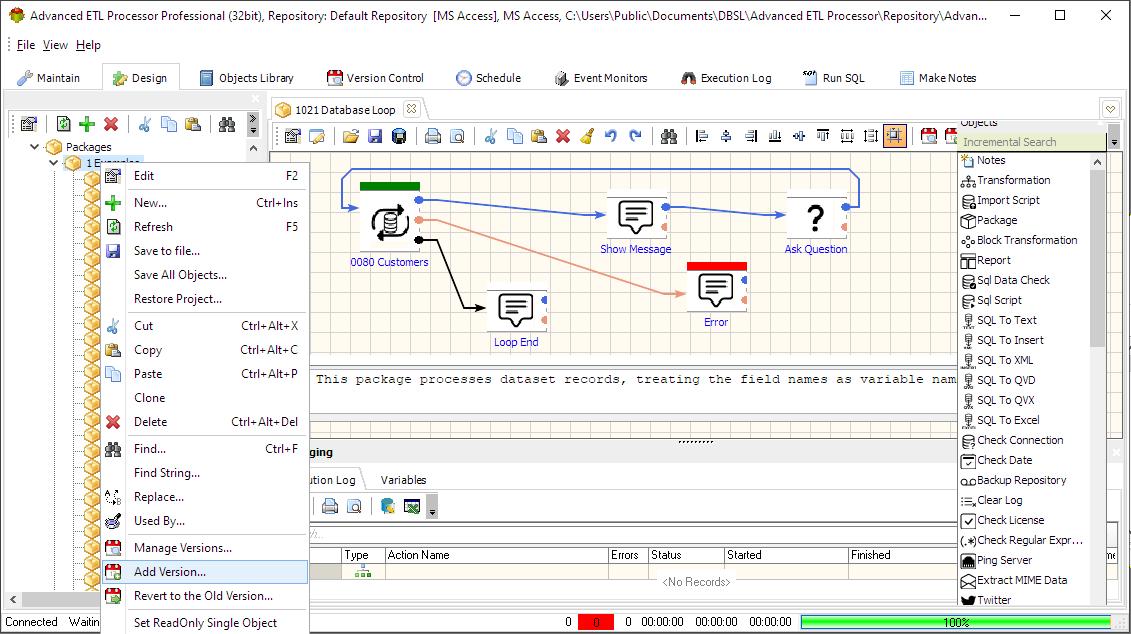Choose Save to file... from the context menu
This screenshot has height=634, width=1131.
pyautogui.click(x=205, y=251)
